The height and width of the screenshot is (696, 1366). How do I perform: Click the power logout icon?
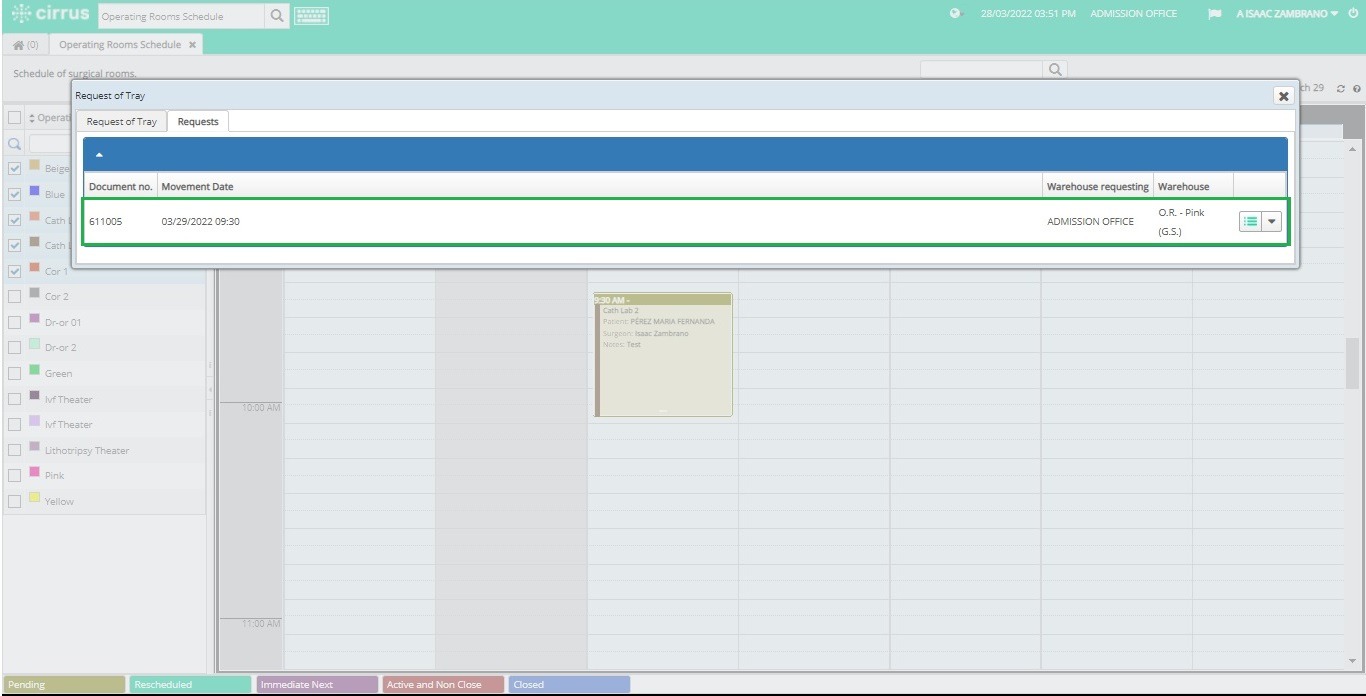(1352, 14)
